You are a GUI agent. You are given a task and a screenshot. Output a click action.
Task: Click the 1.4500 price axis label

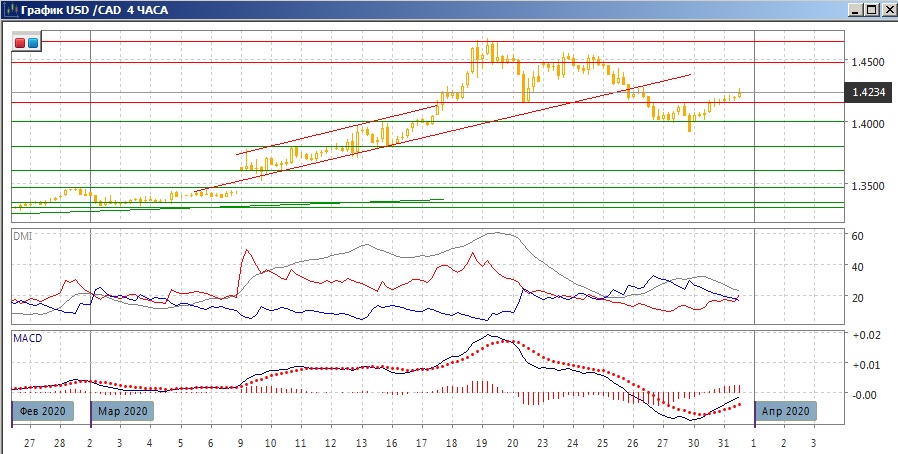865,62
